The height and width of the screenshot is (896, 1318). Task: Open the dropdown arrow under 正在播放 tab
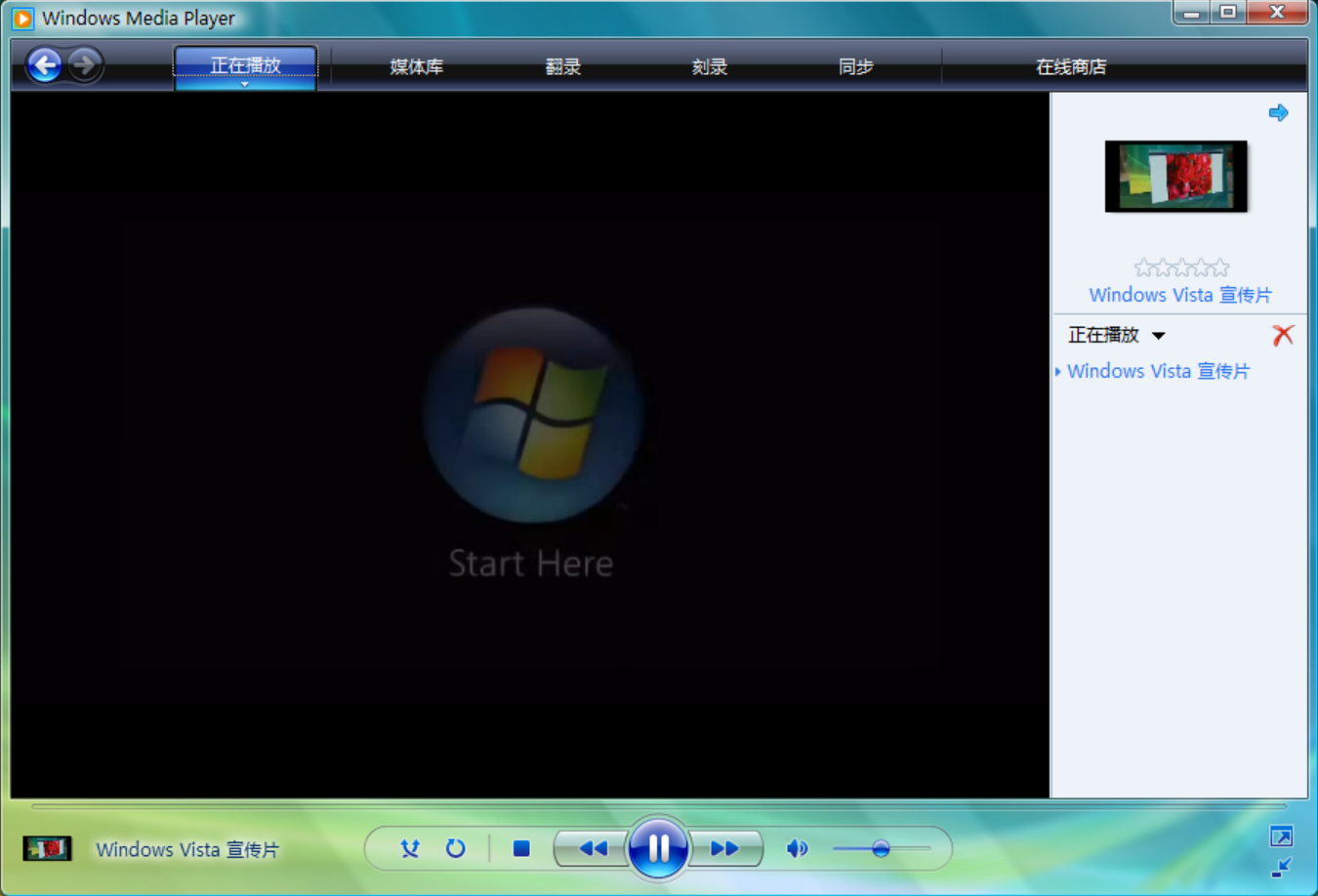[x=245, y=85]
